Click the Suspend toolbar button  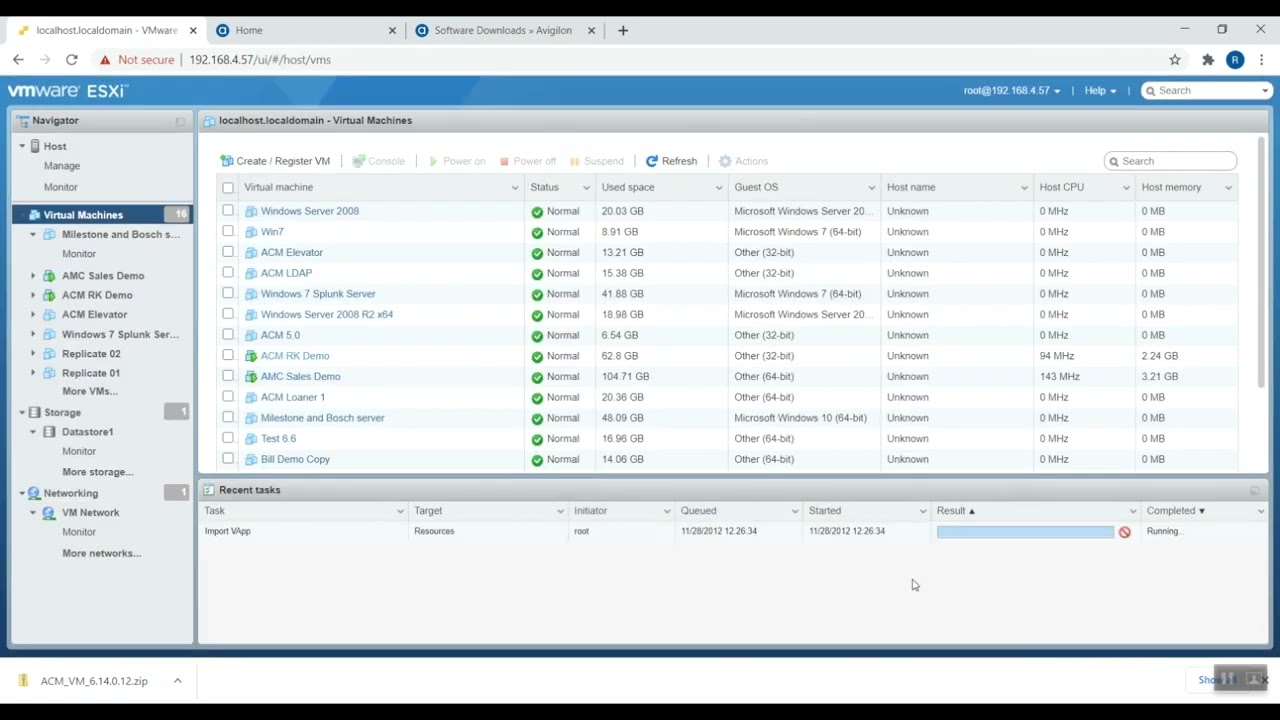[596, 161]
